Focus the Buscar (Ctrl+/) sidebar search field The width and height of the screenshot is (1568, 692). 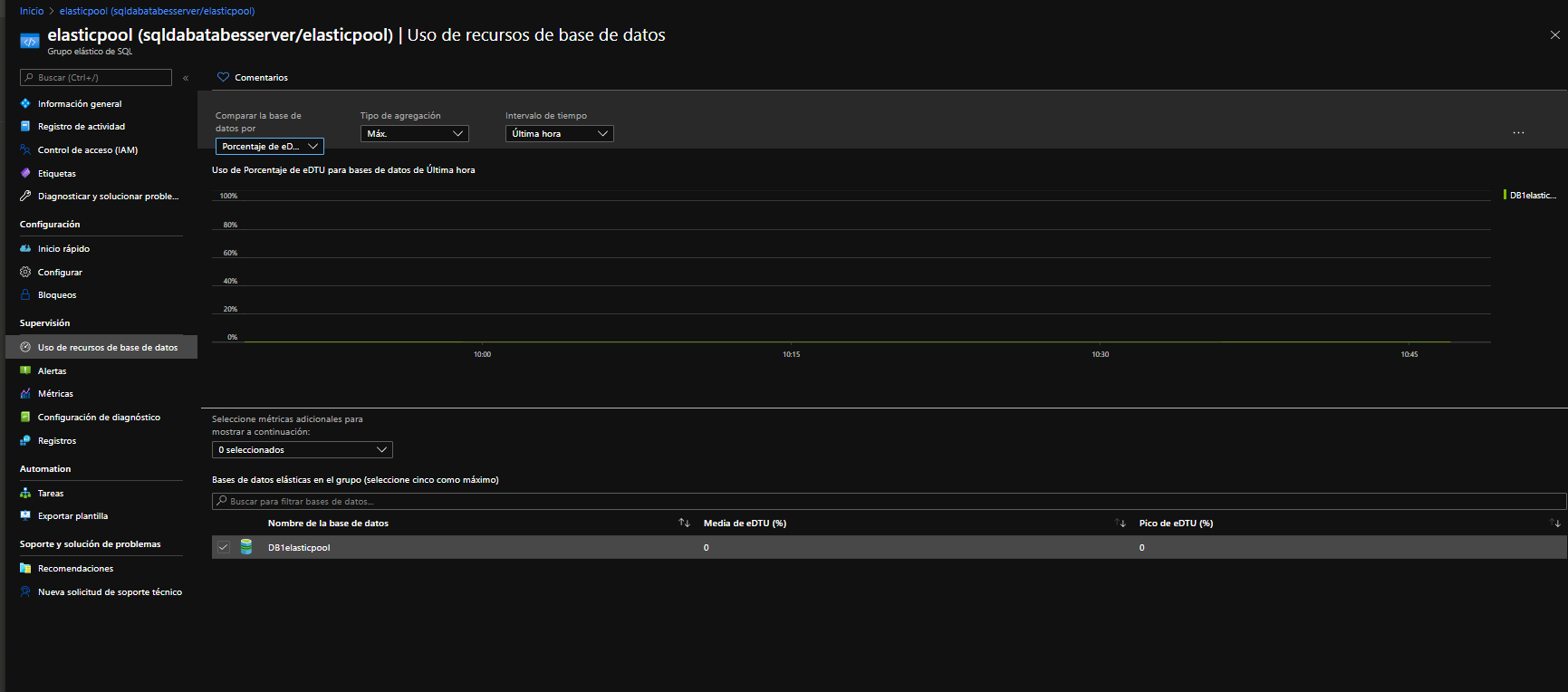click(x=96, y=78)
